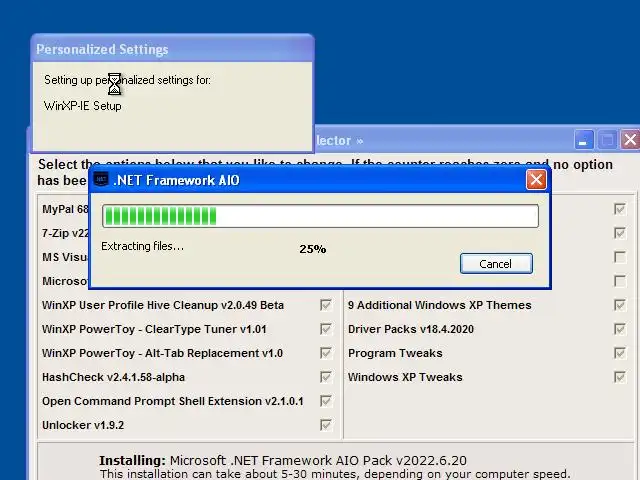Viewport: 640px width, 480px height.
Task: Toggle Program Tweaks checkbox
Action: pyautogui.click(x=620, y=353)
